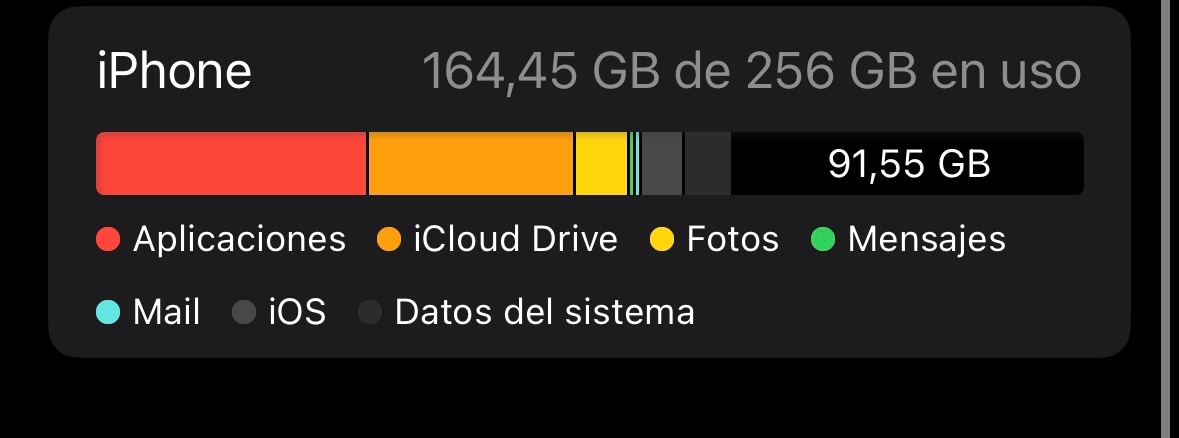This screenshot has height=438, width=1179.
Task: Select the dark system data bar segment
Action: point(708,164)
